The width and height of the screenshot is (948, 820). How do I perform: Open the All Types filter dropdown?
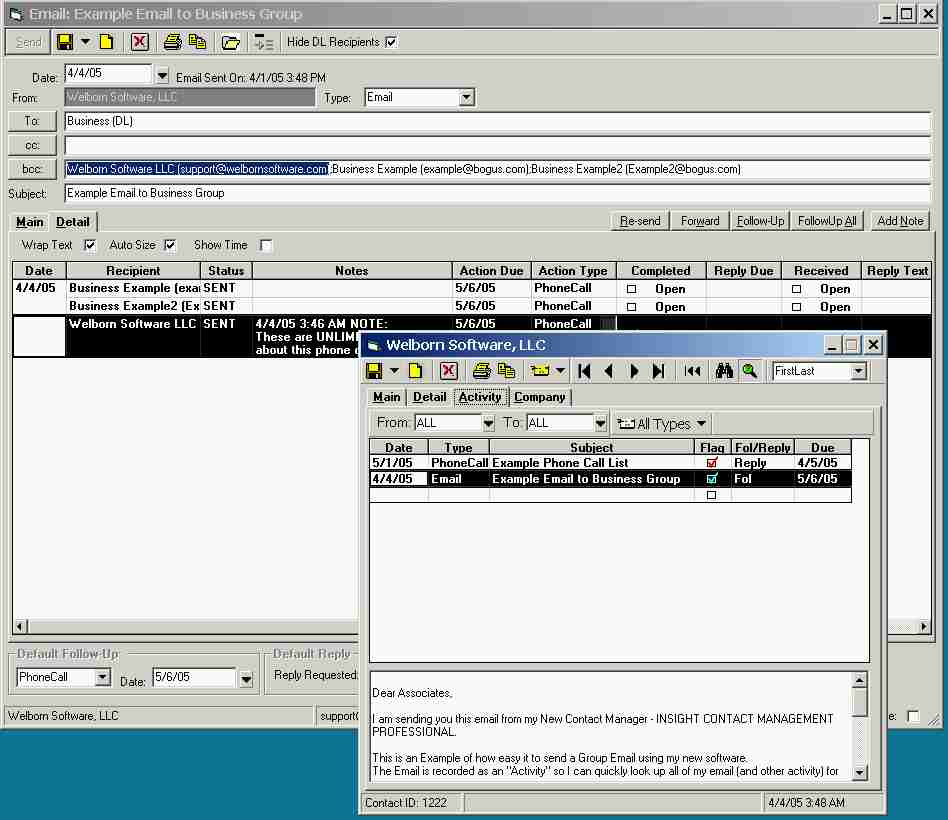click(662, 423)
